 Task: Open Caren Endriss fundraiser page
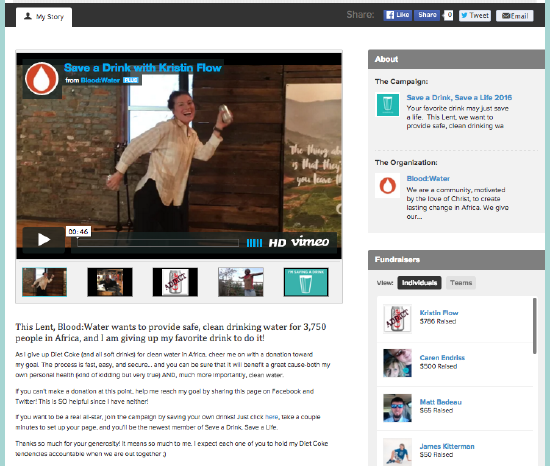tap(442, 358)
